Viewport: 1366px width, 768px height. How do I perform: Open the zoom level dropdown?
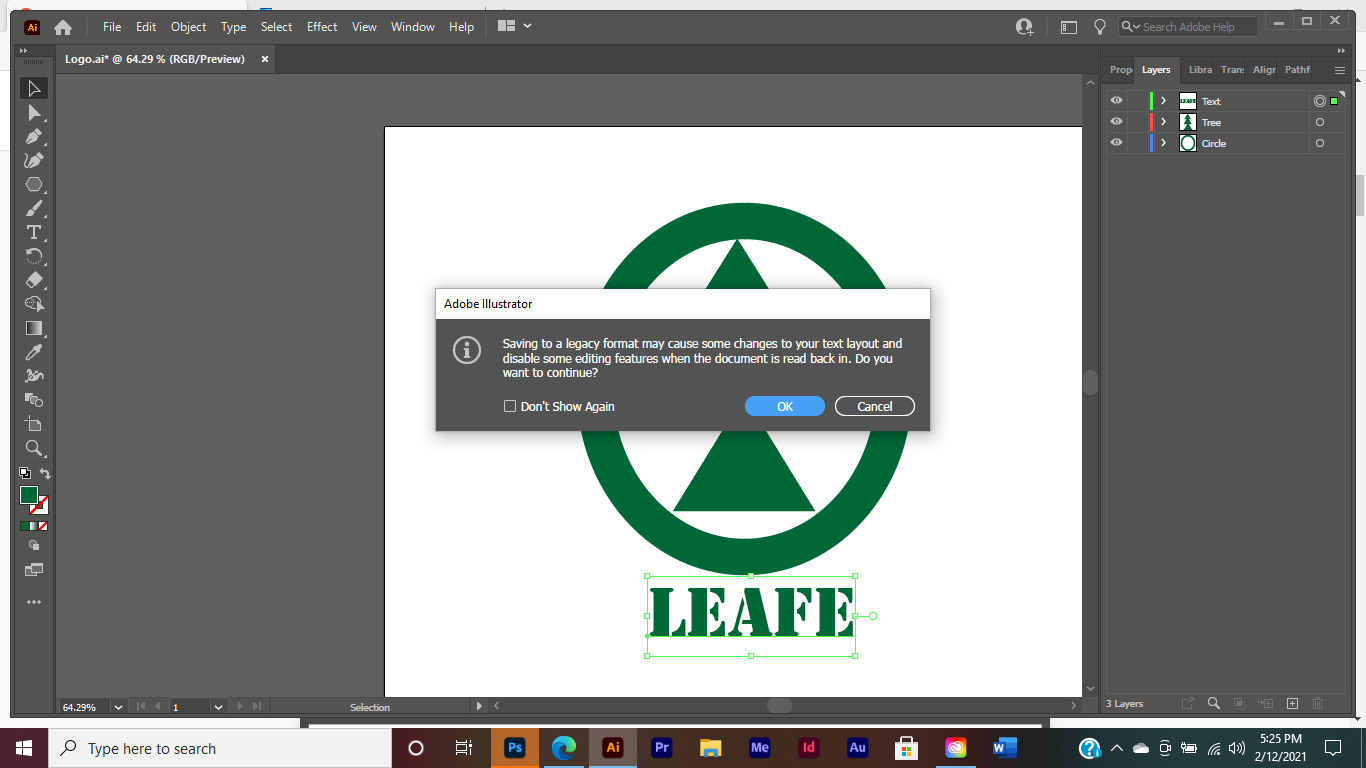click(x=118, y=706)
